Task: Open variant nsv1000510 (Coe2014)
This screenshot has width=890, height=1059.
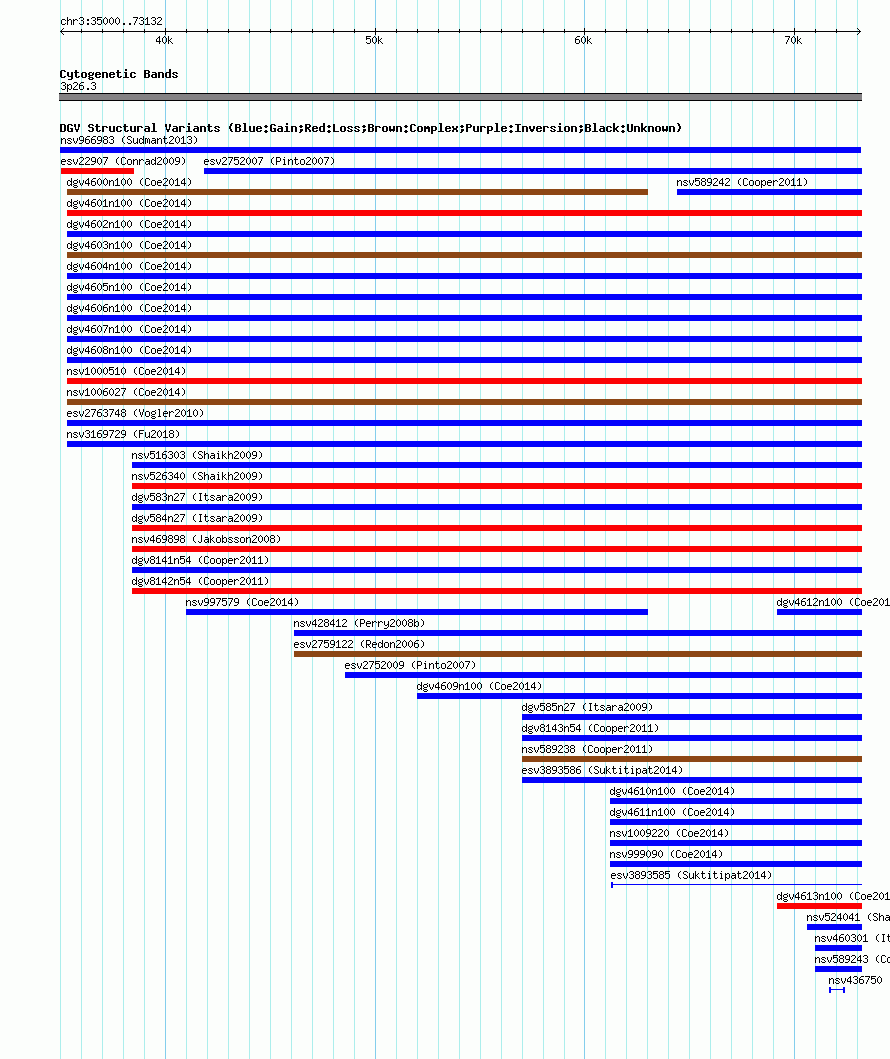Action: (126, 371)
